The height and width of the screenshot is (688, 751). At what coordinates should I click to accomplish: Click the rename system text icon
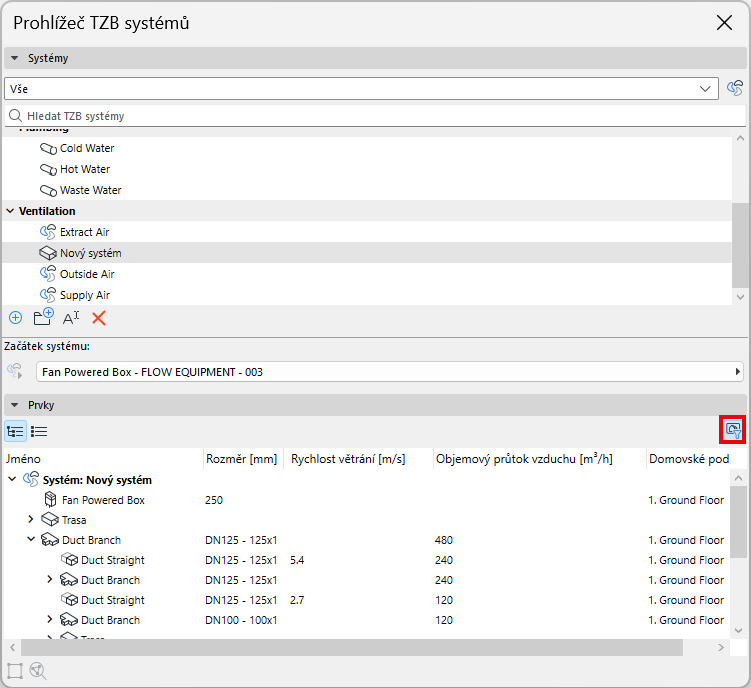[71, 318]
